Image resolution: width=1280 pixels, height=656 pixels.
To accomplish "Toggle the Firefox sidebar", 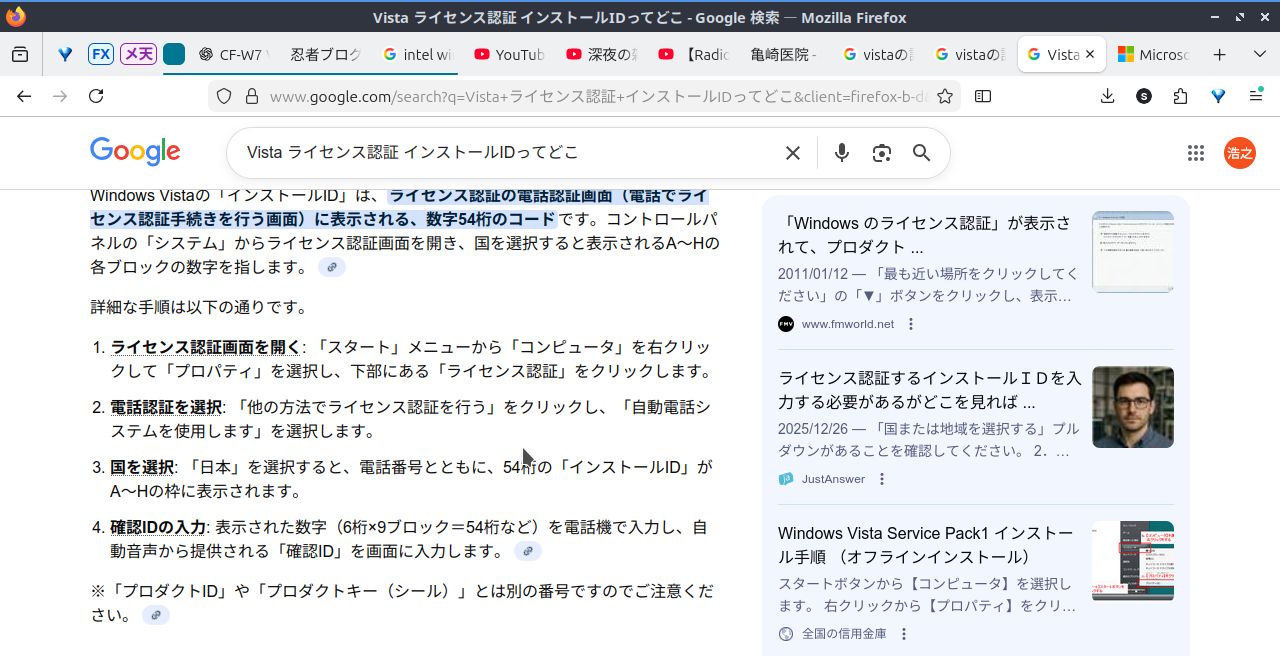I will click(983, 96).
